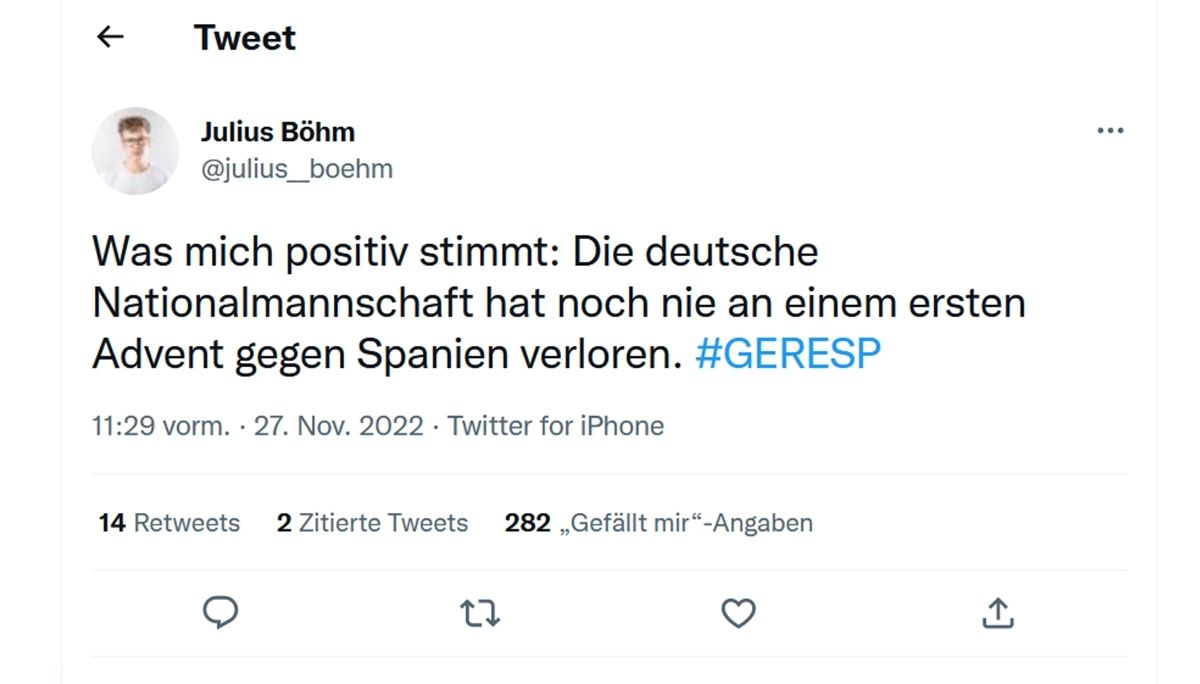Screen dimensions: 1200x684
Task: Like the tweet with the heart icon
Action: pyautogui.click(x=738, y=613)
